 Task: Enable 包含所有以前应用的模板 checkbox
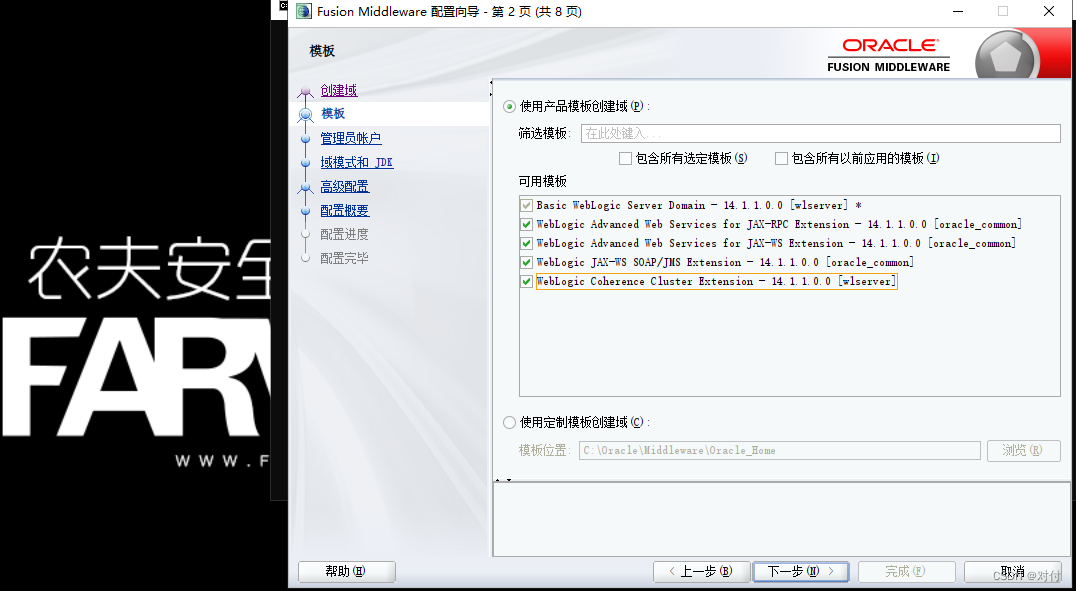tap(781, 159)
